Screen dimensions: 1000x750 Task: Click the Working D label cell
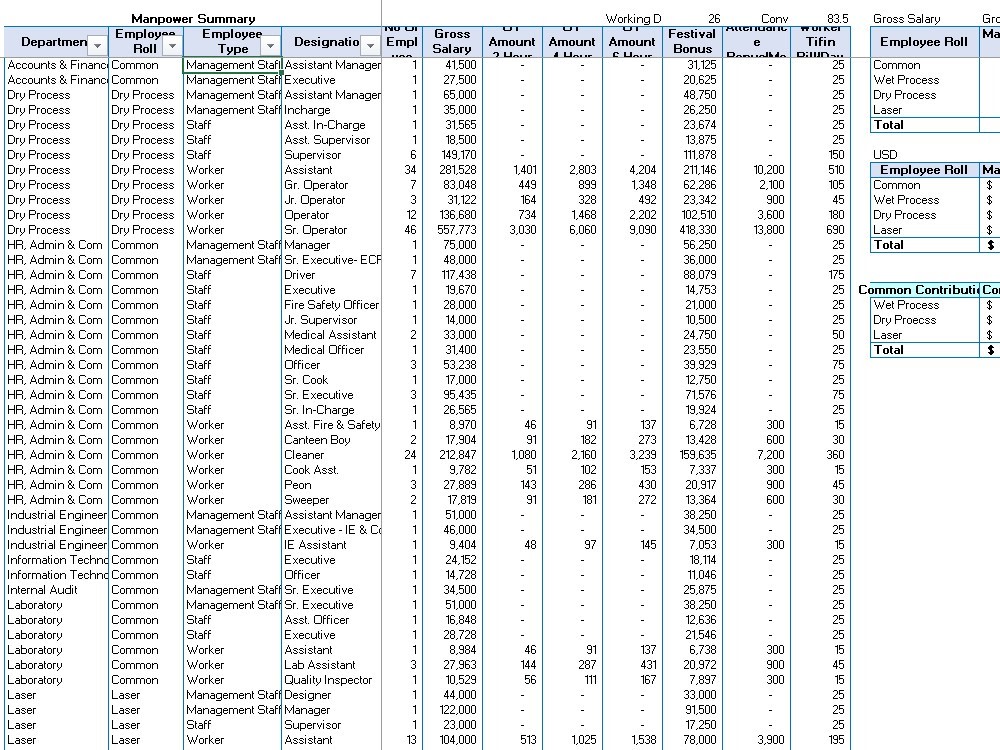(633, 18)
